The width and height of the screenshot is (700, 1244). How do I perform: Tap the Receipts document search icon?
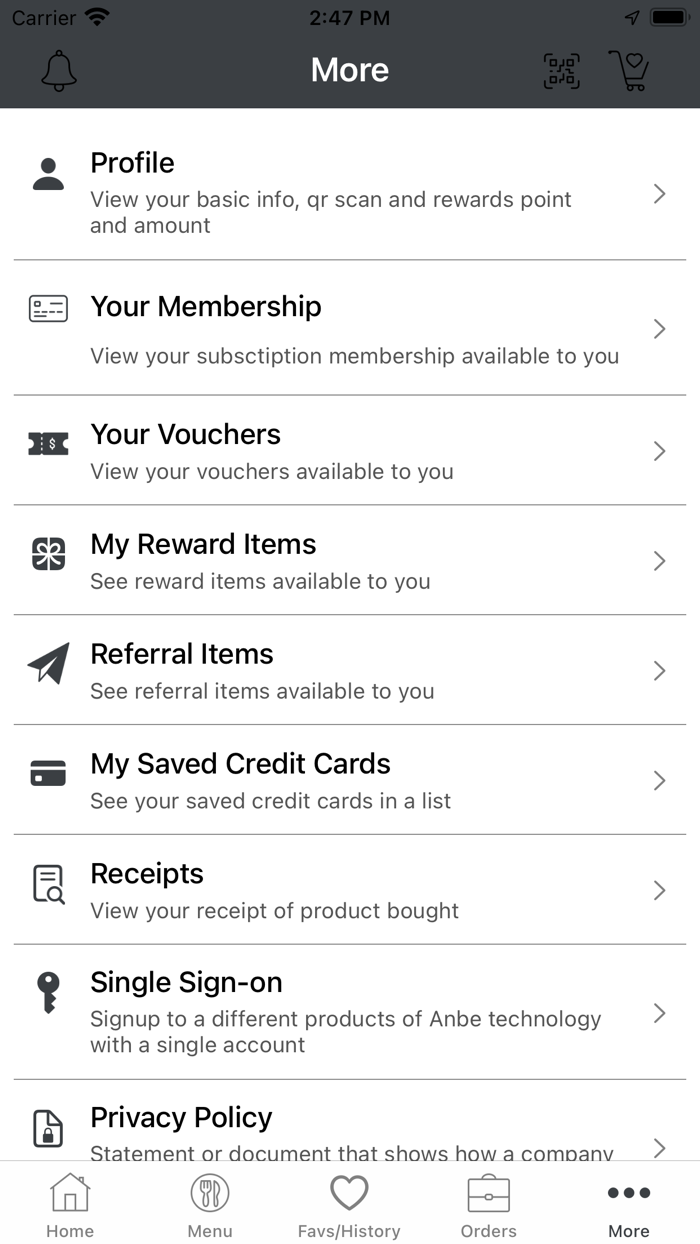pyautogui.click(x=48, y=884)
